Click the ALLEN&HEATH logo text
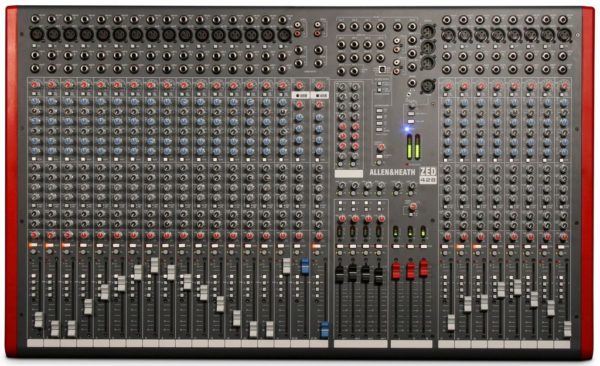The width and height of the screenshot is (600, 366). pos(392,173)
